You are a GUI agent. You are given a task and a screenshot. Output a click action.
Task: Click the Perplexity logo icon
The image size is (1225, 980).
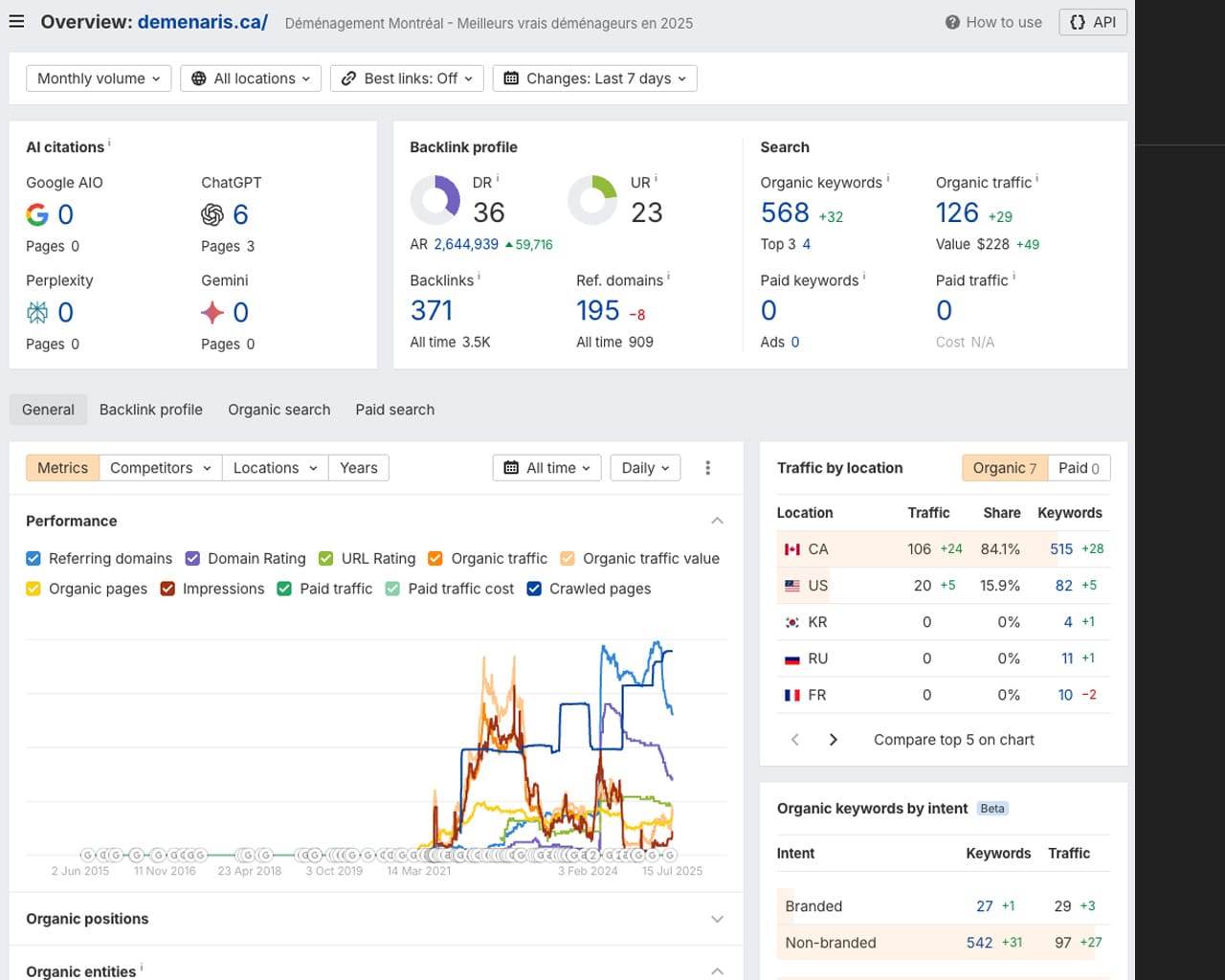point(37,312)
